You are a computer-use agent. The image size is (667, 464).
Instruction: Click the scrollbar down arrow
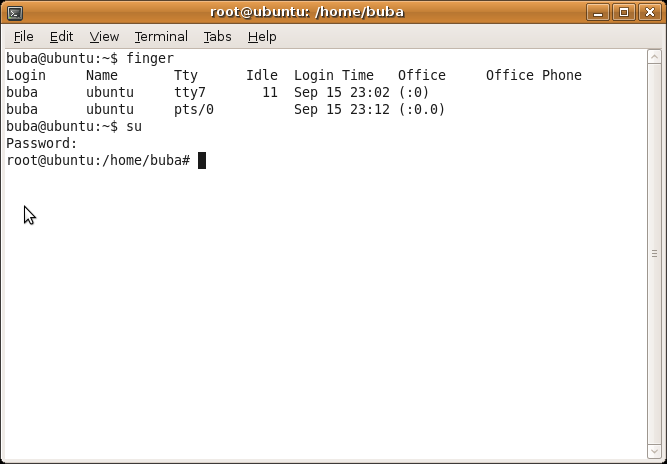point(654,452)
